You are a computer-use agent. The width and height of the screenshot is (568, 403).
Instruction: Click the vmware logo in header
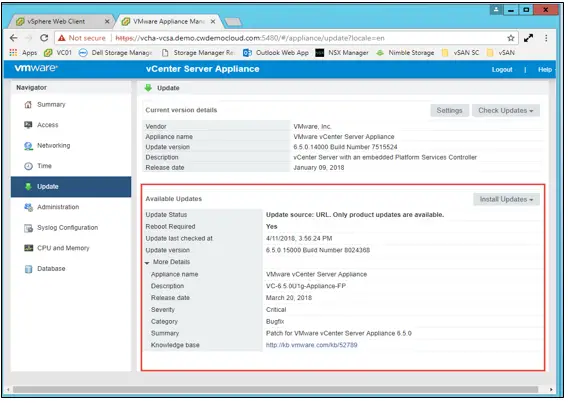pos(36,68)
